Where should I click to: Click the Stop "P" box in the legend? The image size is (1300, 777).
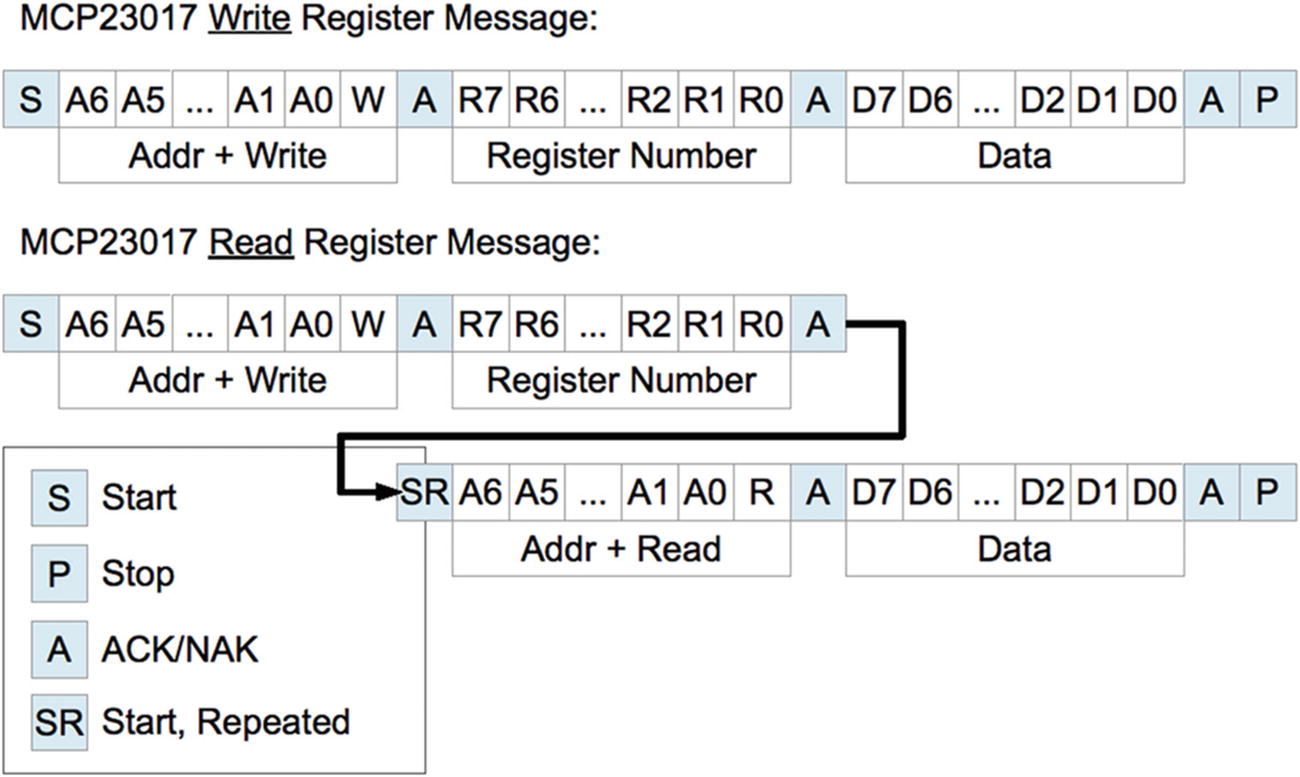pyautogui.click(x=59, y=574)
